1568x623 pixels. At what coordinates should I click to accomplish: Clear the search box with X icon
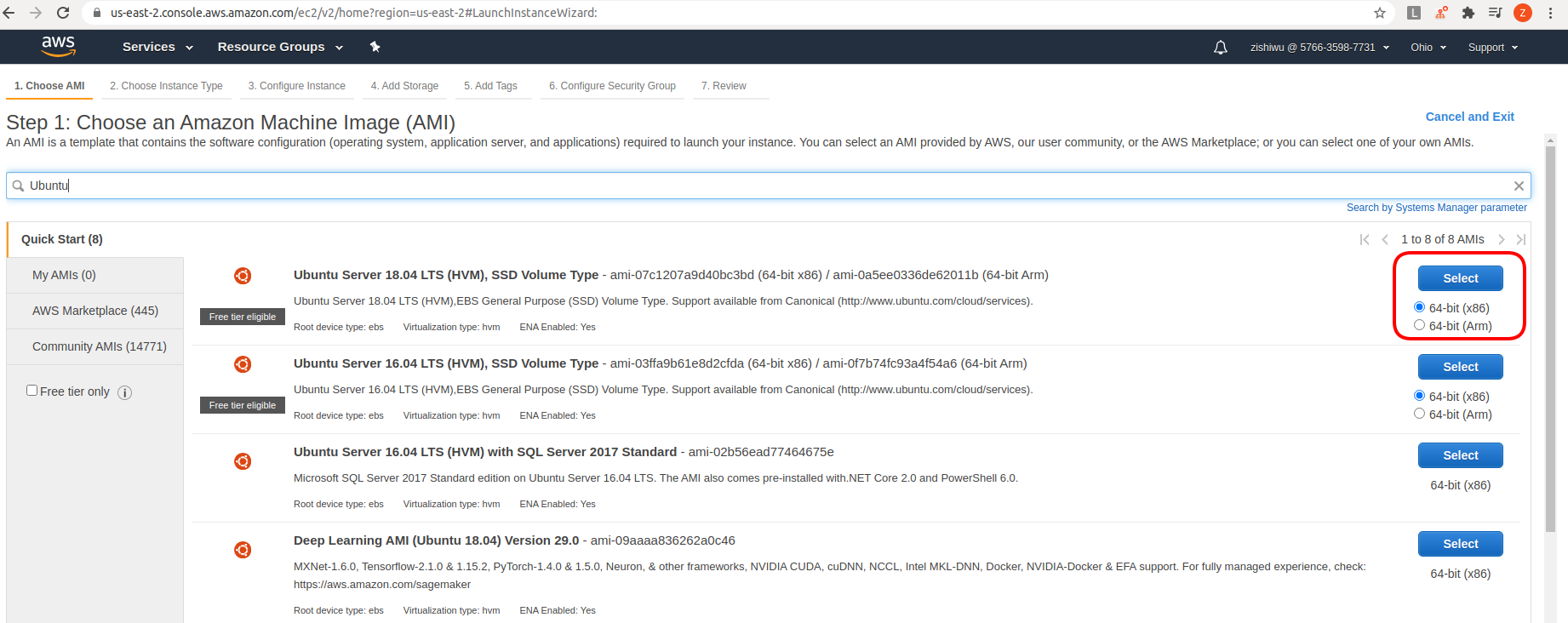1519,186
